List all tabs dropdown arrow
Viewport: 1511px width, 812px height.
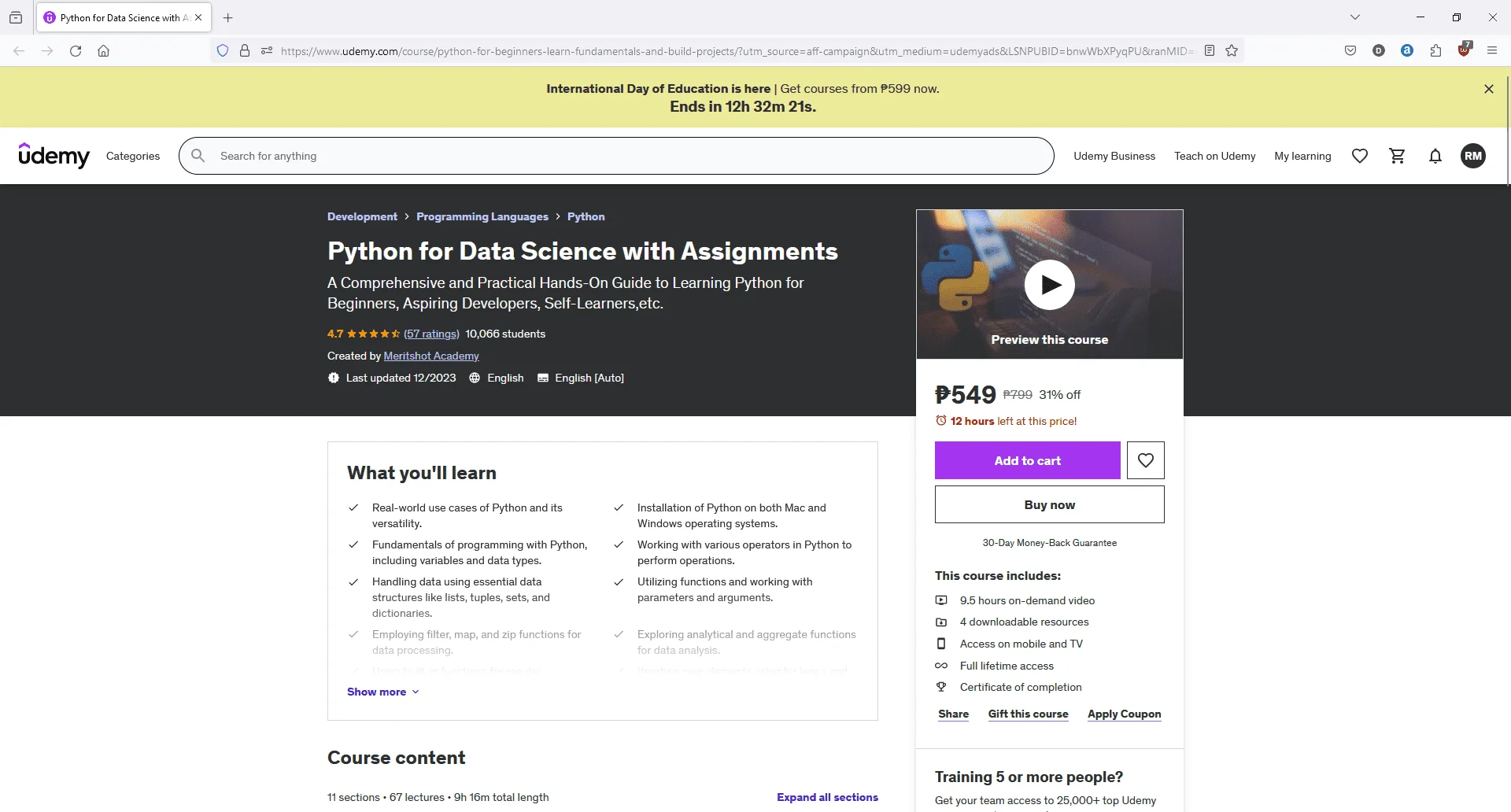coord(1354,17)
